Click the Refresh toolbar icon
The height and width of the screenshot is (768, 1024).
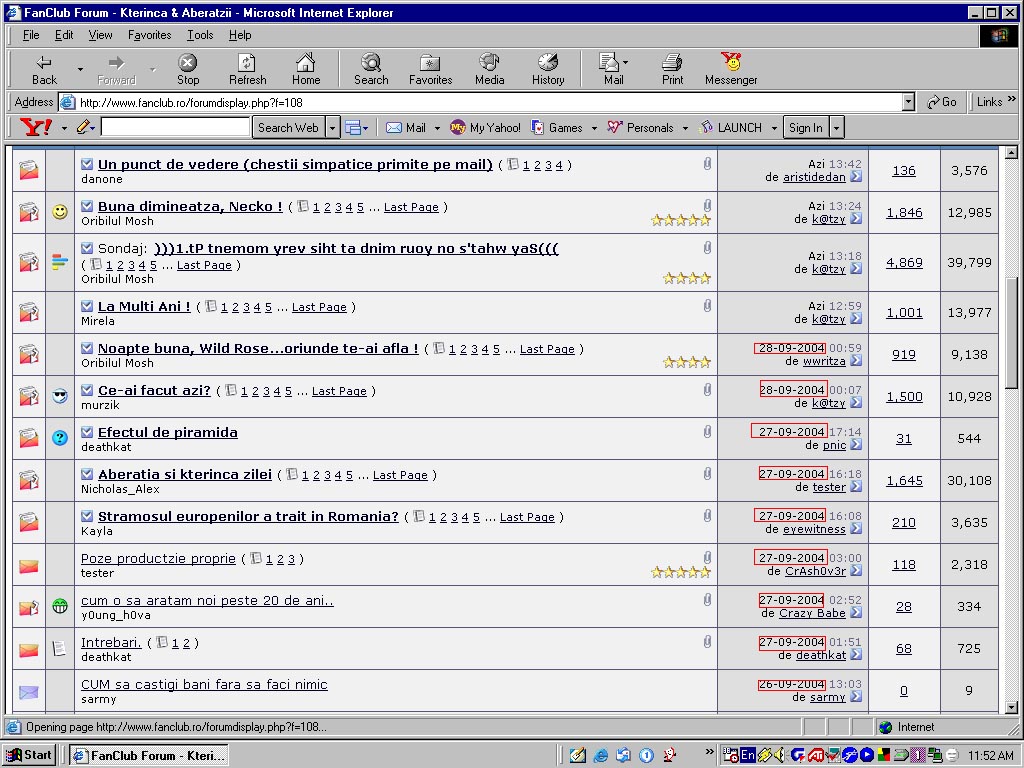[x=247, y=68]
